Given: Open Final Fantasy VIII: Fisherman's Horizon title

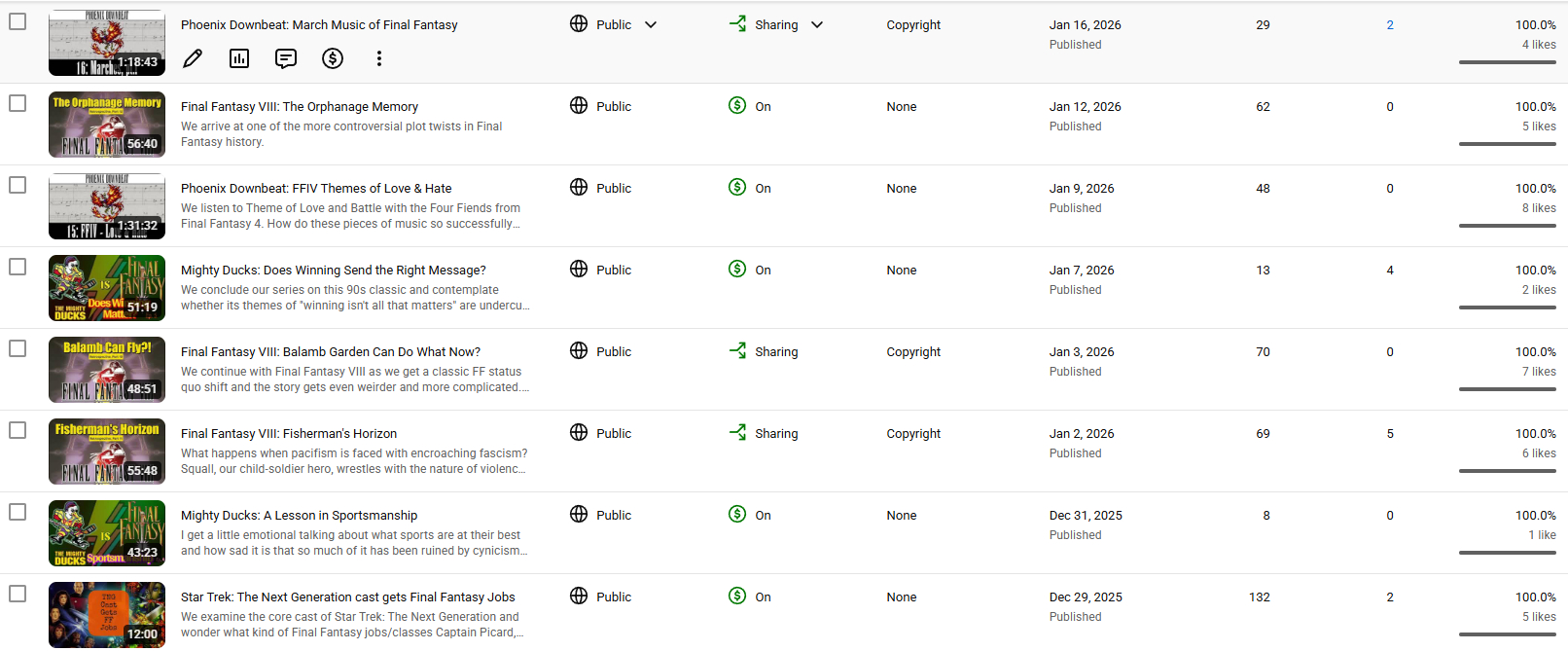Looking at the screenshot, I should 289,434.
